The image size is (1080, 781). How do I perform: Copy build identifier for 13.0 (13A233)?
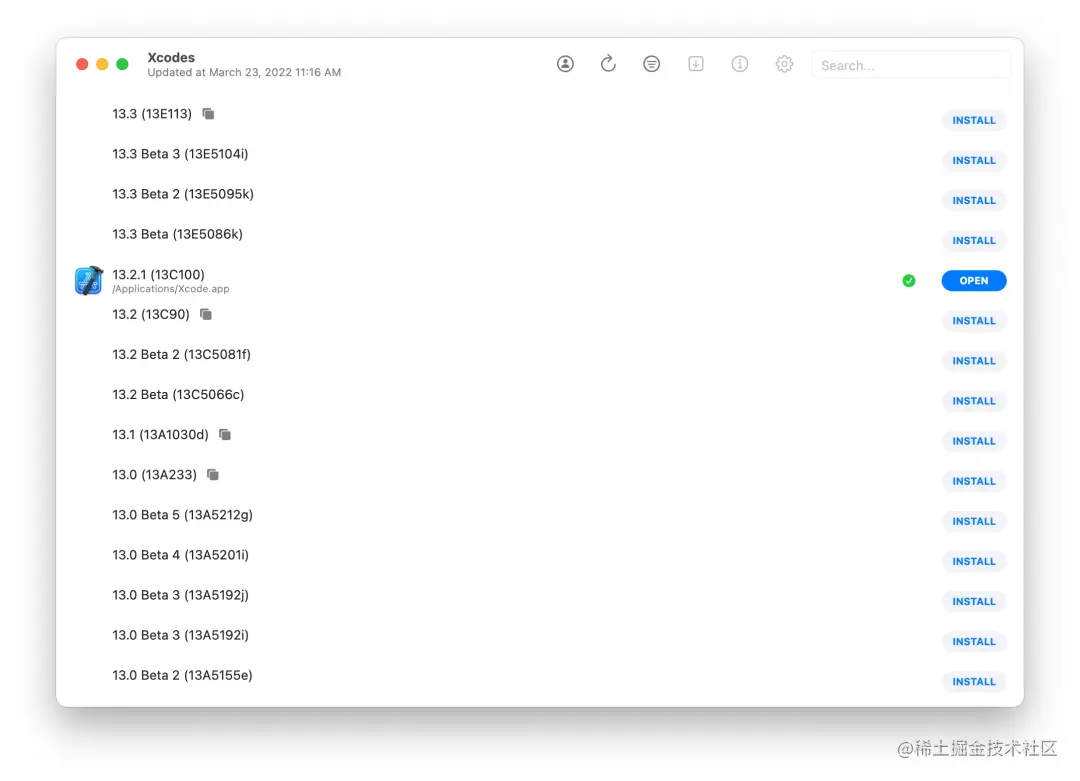213,475
